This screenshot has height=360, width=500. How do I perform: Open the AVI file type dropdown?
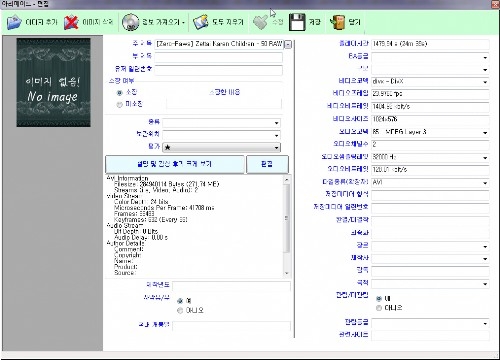(x=485, y=183)
